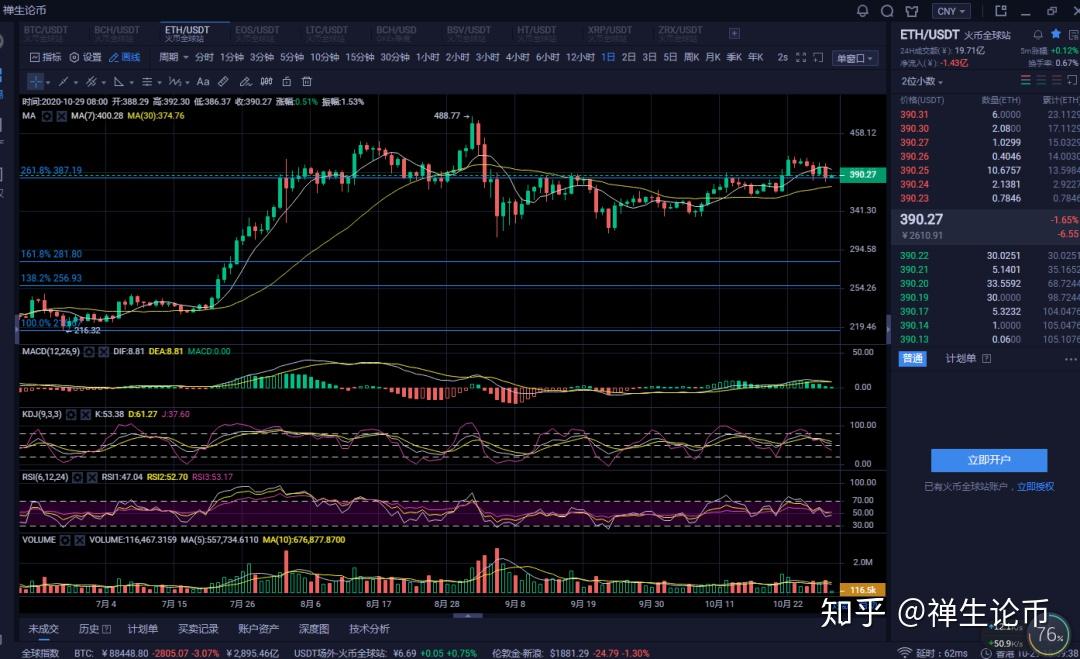Click the 390.27 current price tag on axis

tap(862, 175)
